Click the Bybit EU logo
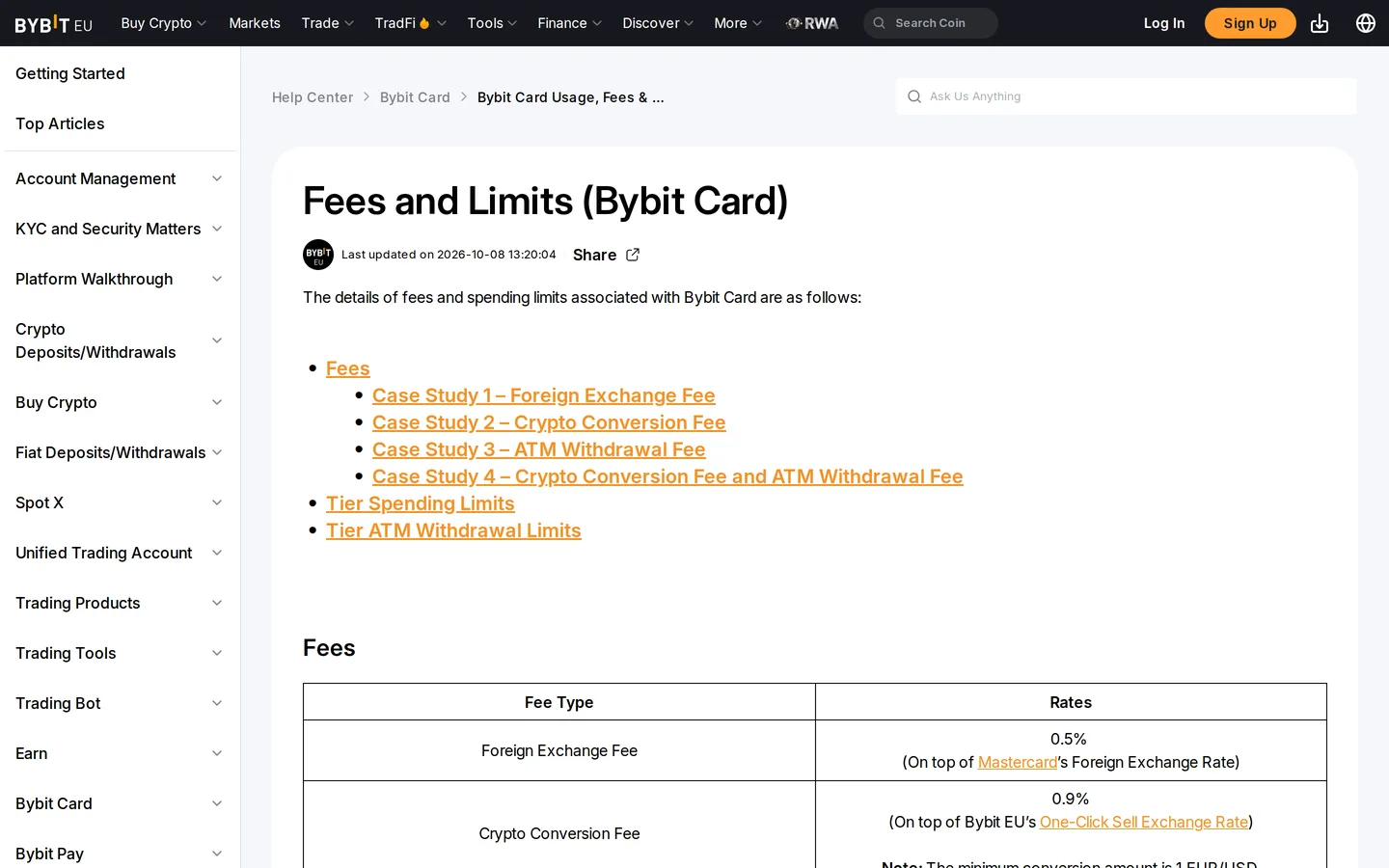The image size is (1389, 868). (54, 23)
